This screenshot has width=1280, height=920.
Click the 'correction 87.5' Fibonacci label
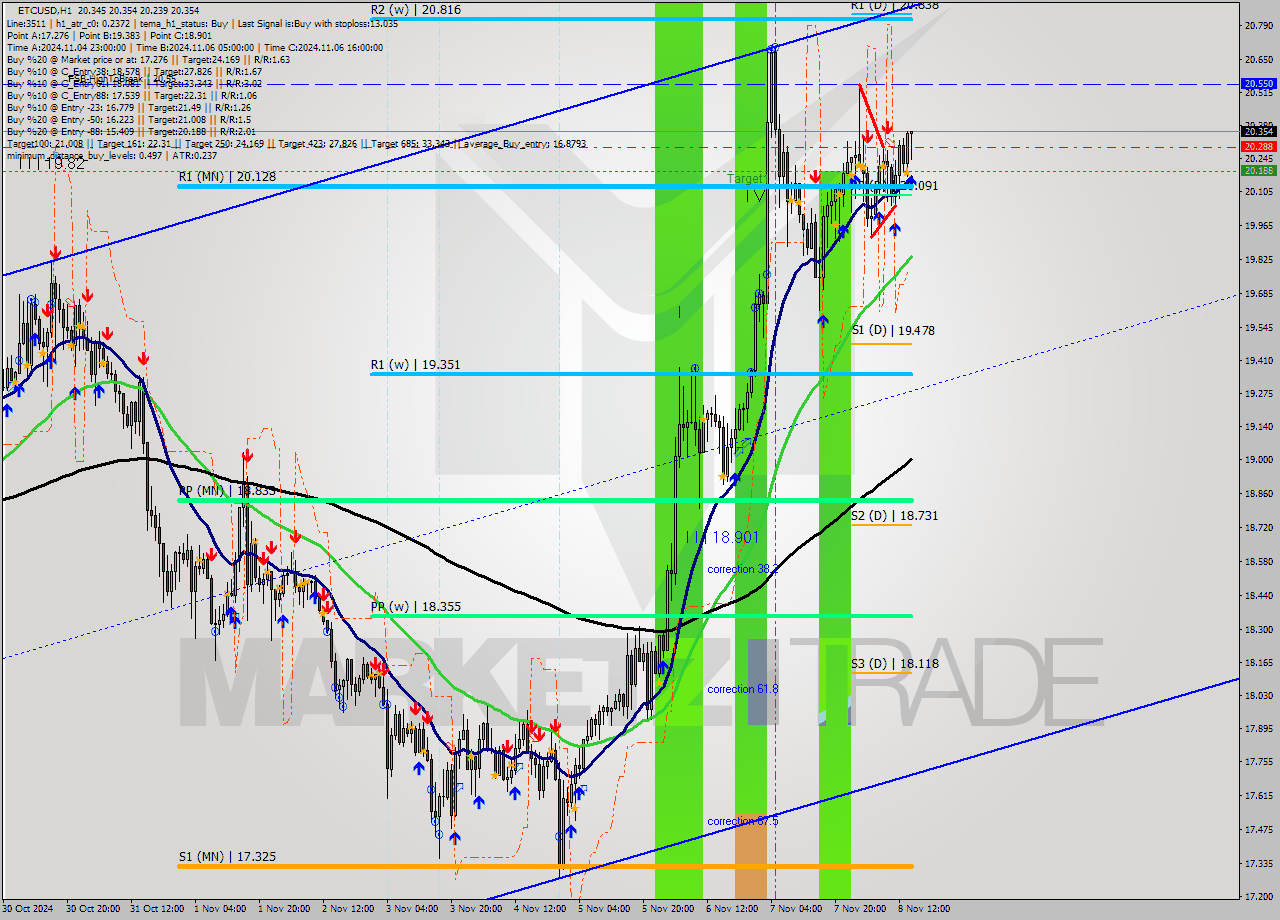coord(742,821)
